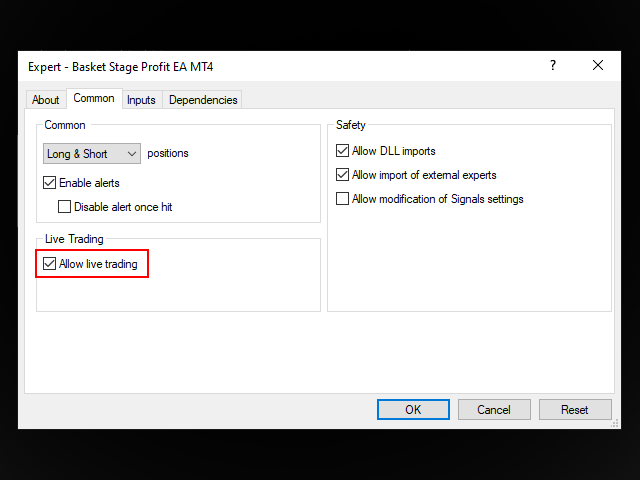Click the Cancel button
The height and width of the screenshot is (480, 640).
494,410
